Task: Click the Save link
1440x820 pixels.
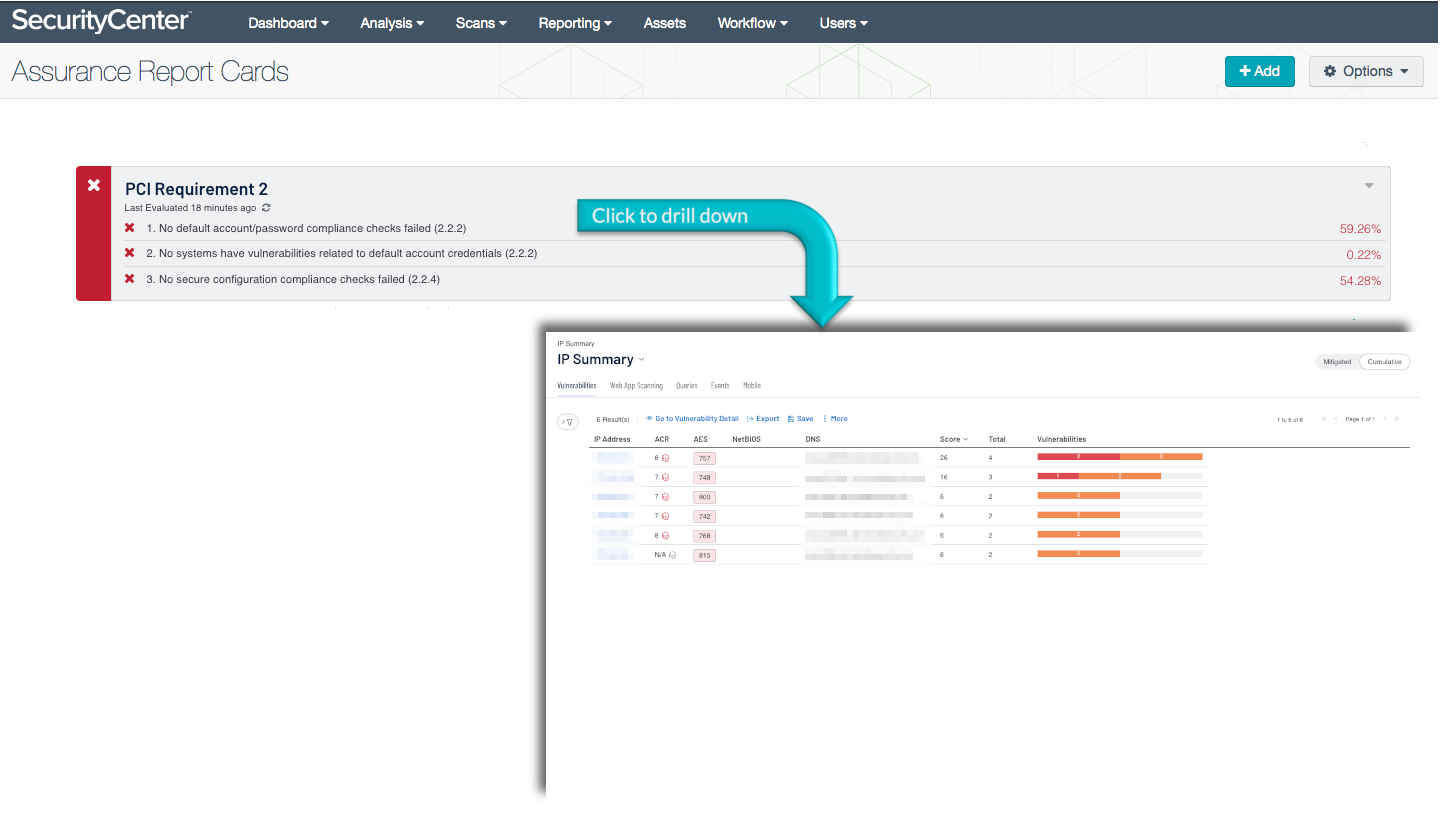Action: click(x=800, y=419)
